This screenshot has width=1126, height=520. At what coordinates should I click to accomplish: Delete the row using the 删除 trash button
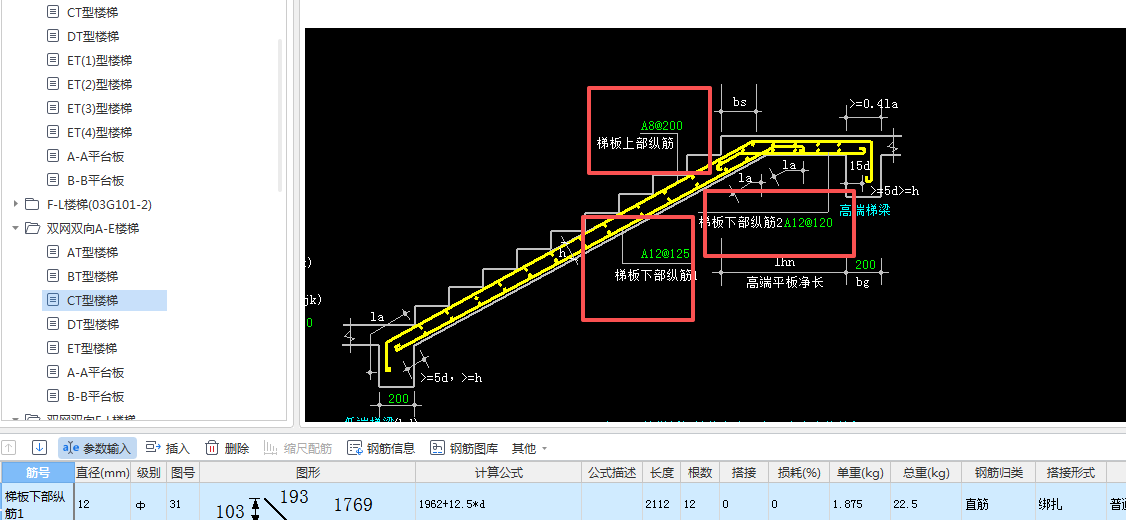[x=227, y=448]
